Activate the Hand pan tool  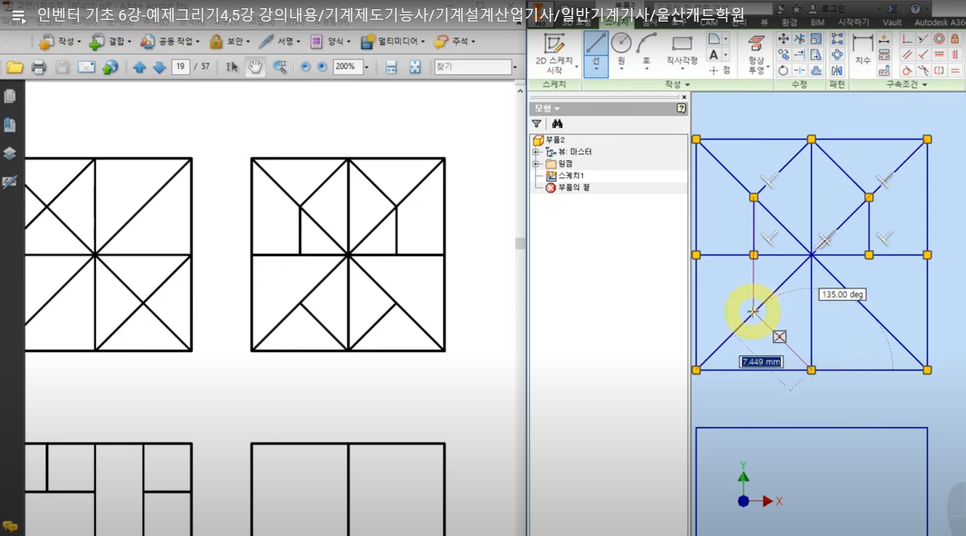(x=255, y=67)
